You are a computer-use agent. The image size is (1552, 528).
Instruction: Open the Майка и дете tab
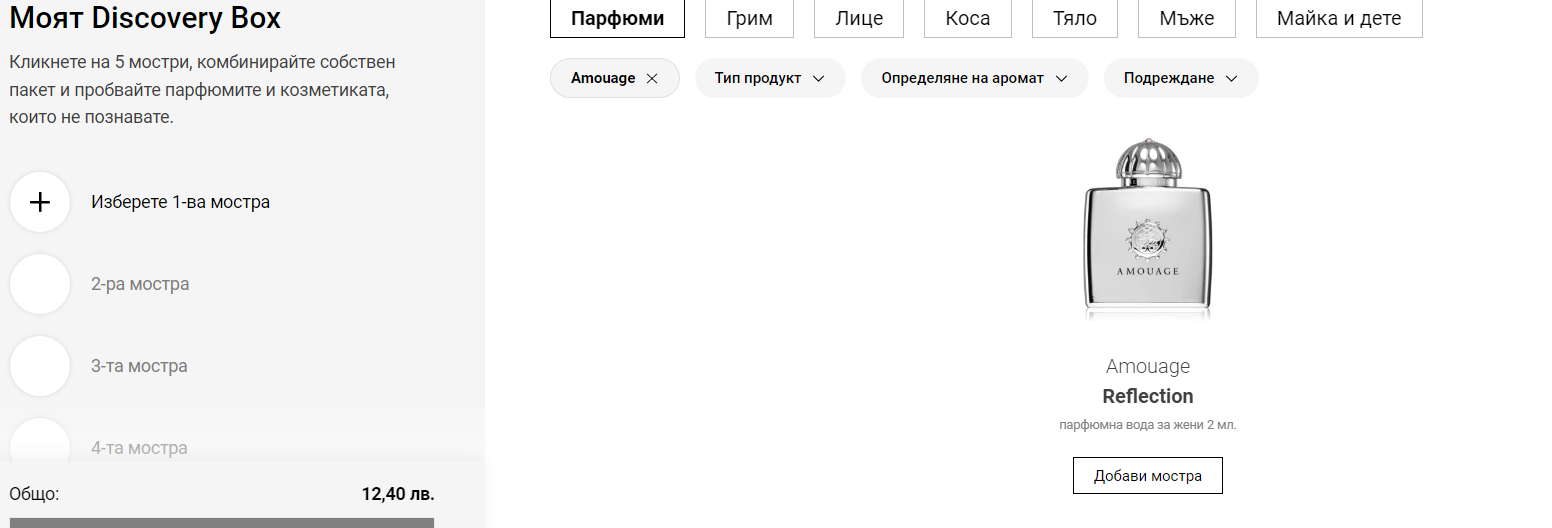click(x=1338, y=18)
